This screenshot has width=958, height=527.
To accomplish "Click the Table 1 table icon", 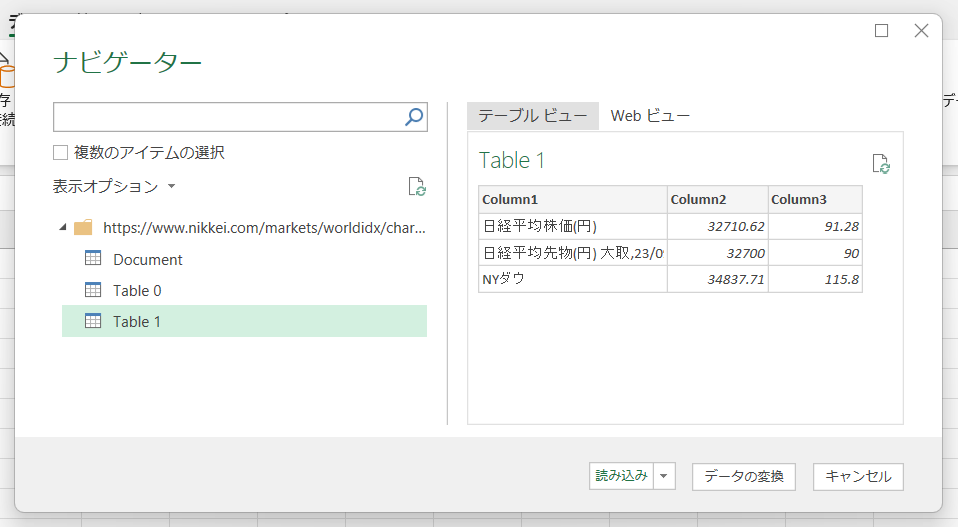I will tap(93, 321).
